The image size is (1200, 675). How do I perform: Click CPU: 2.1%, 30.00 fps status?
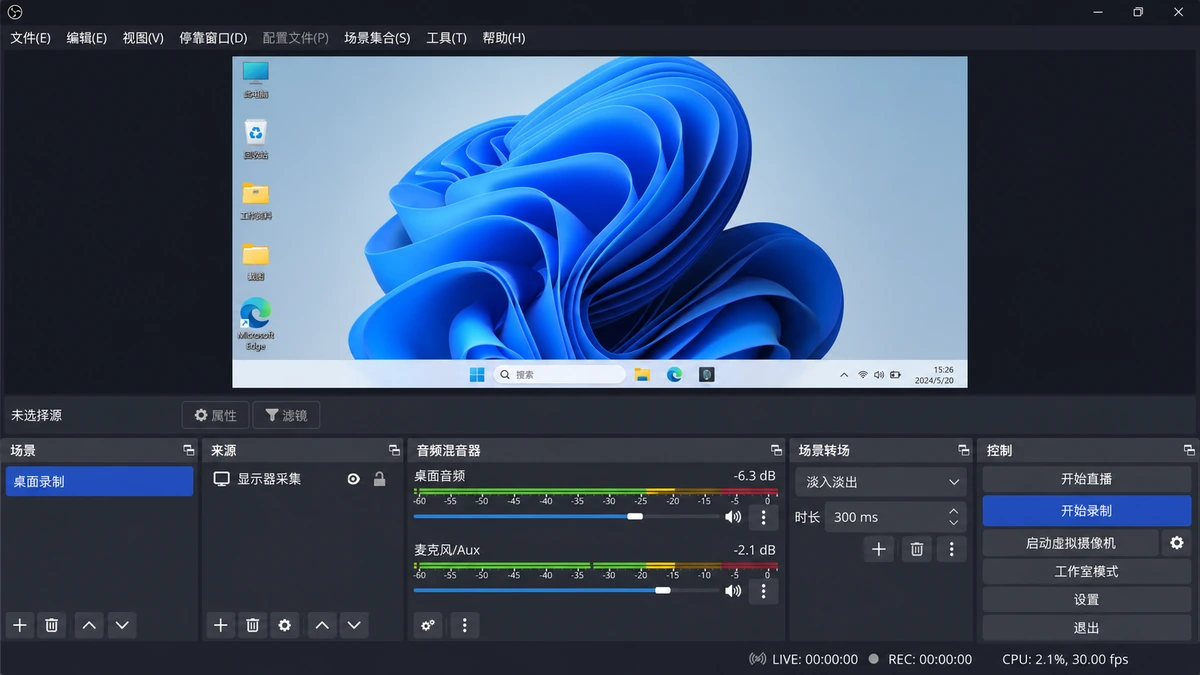pyautogui.click(x=1065, y=659)
